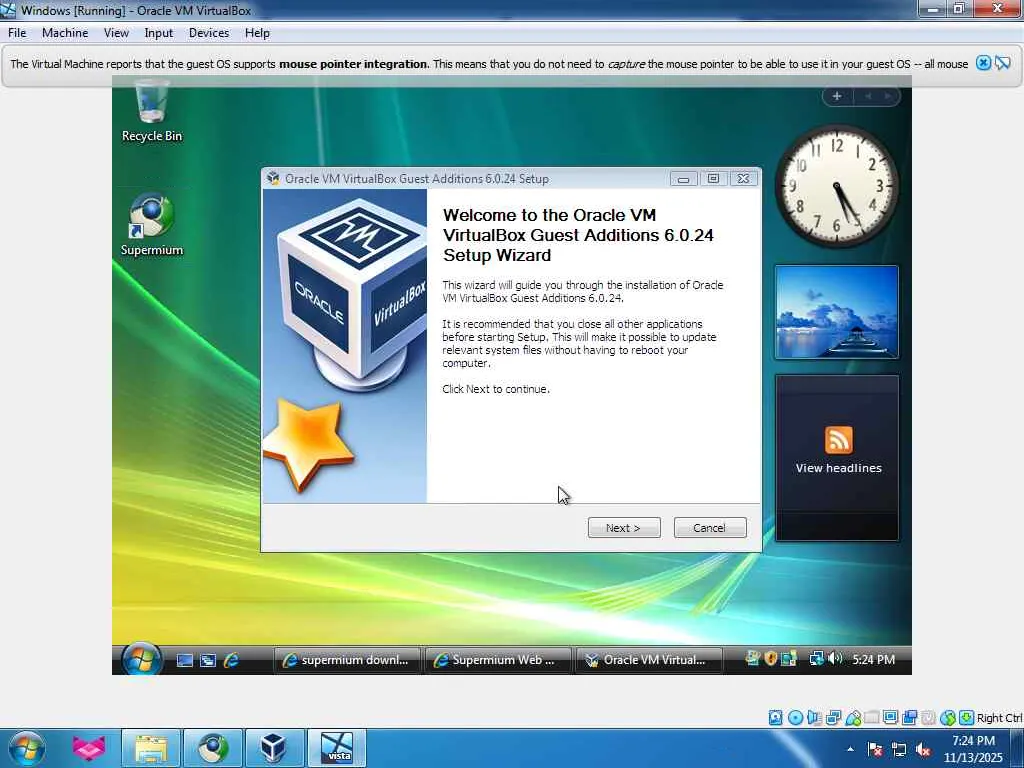Screen dimensions: 1024x768
Task: Click the guest tray network icon
Action: click(816, 658)
